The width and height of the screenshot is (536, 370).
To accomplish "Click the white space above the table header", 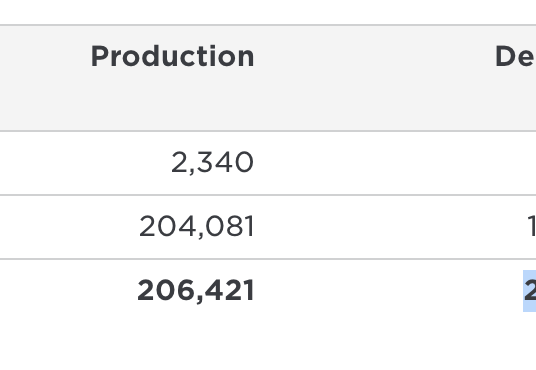I will point(268,12).
